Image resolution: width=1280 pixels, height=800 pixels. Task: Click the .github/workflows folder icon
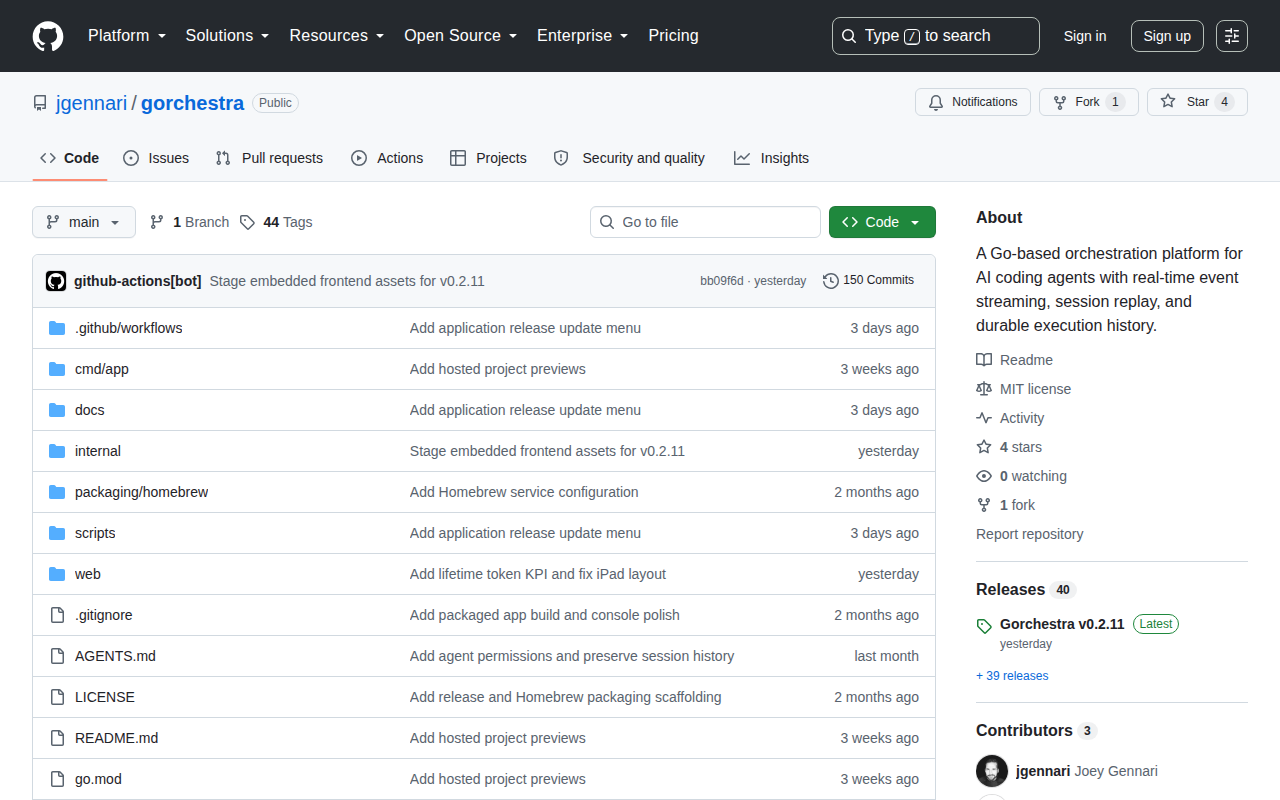[x=57, y=328]
